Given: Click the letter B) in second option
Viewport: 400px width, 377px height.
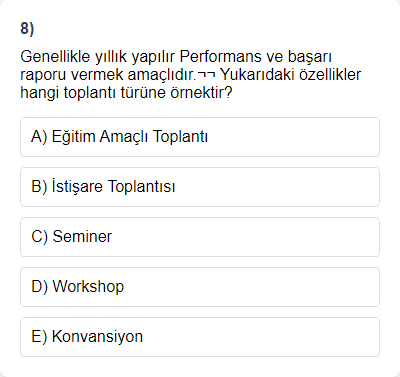Looking at the screenshot, I should point(39,187).
